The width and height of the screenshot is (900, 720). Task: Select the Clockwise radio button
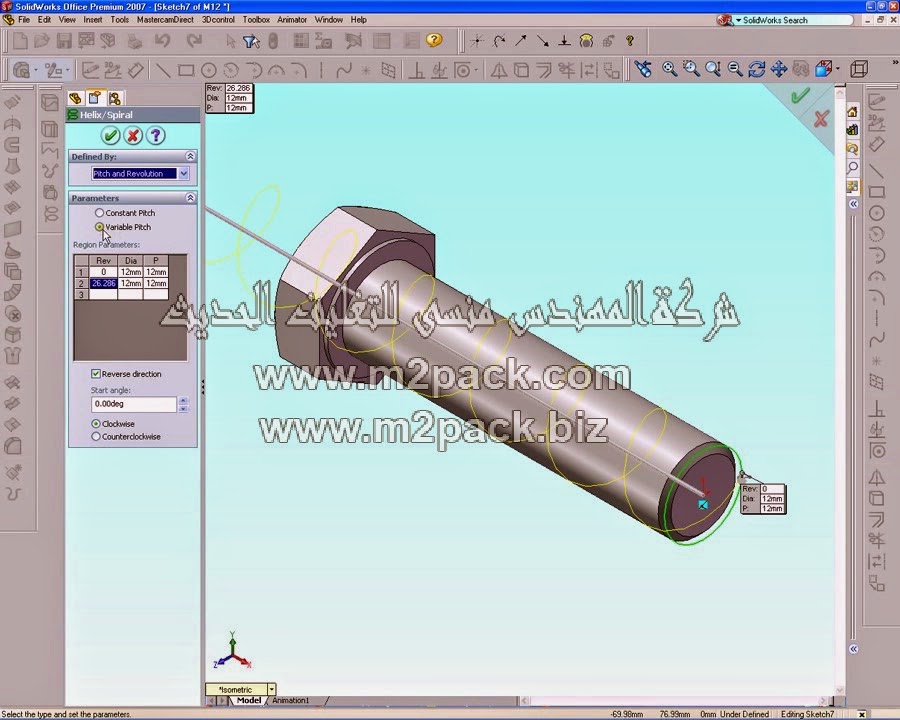click(96, 424)
